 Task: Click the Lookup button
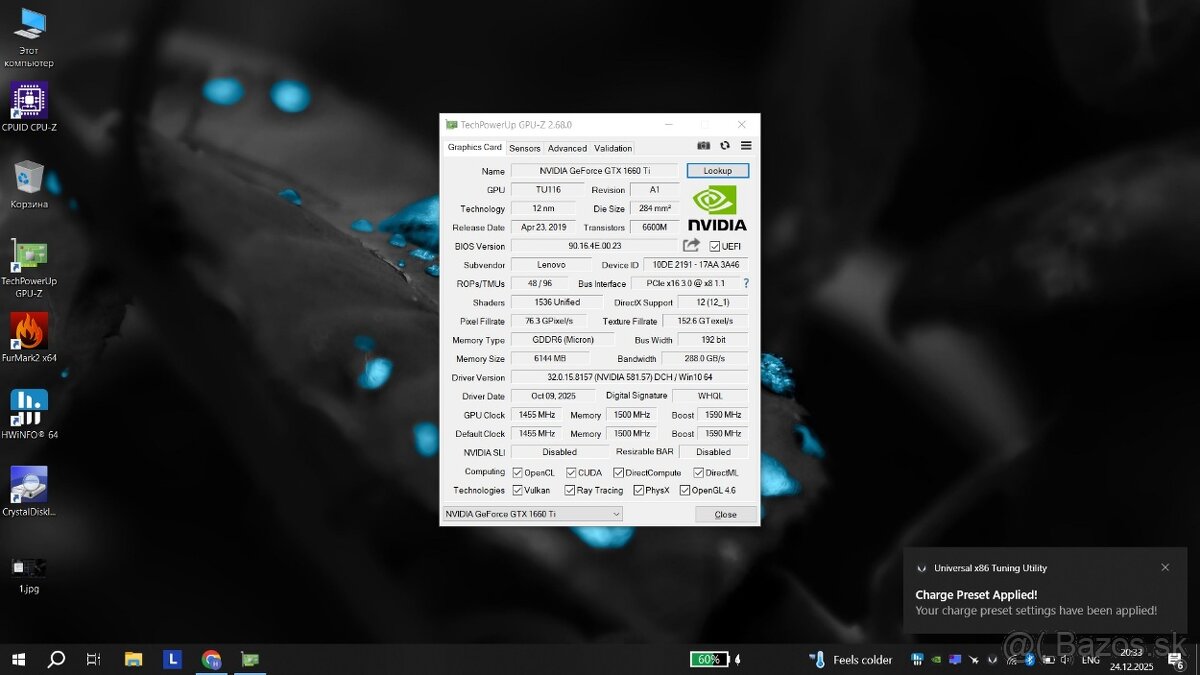click(x=717, y=170)
